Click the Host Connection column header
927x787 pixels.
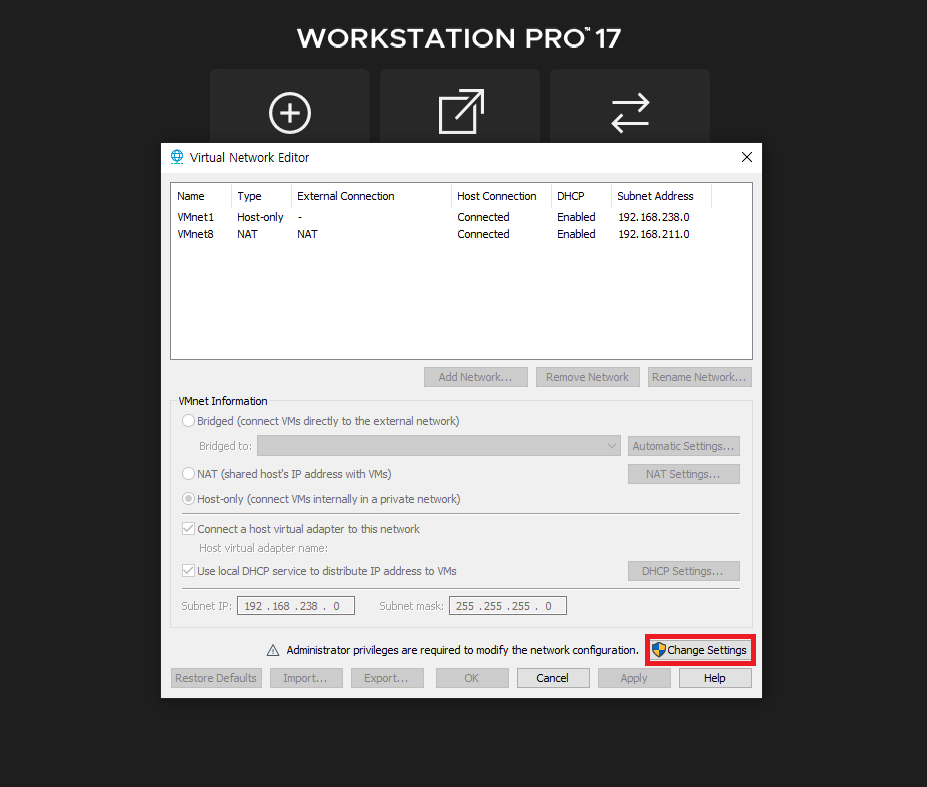501,196
